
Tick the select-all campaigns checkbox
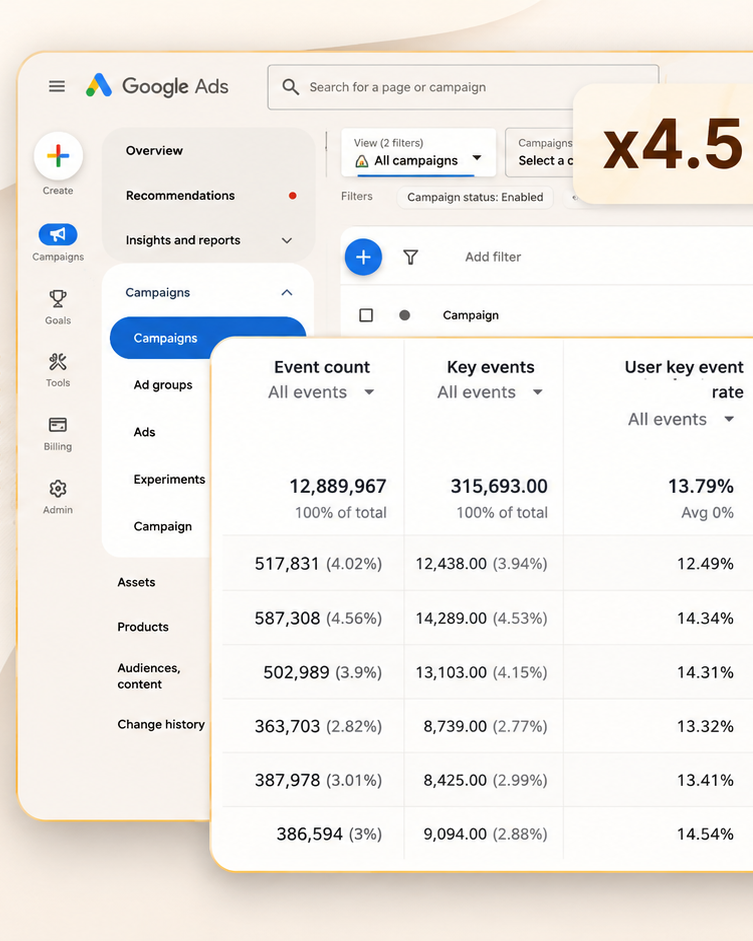366,315
